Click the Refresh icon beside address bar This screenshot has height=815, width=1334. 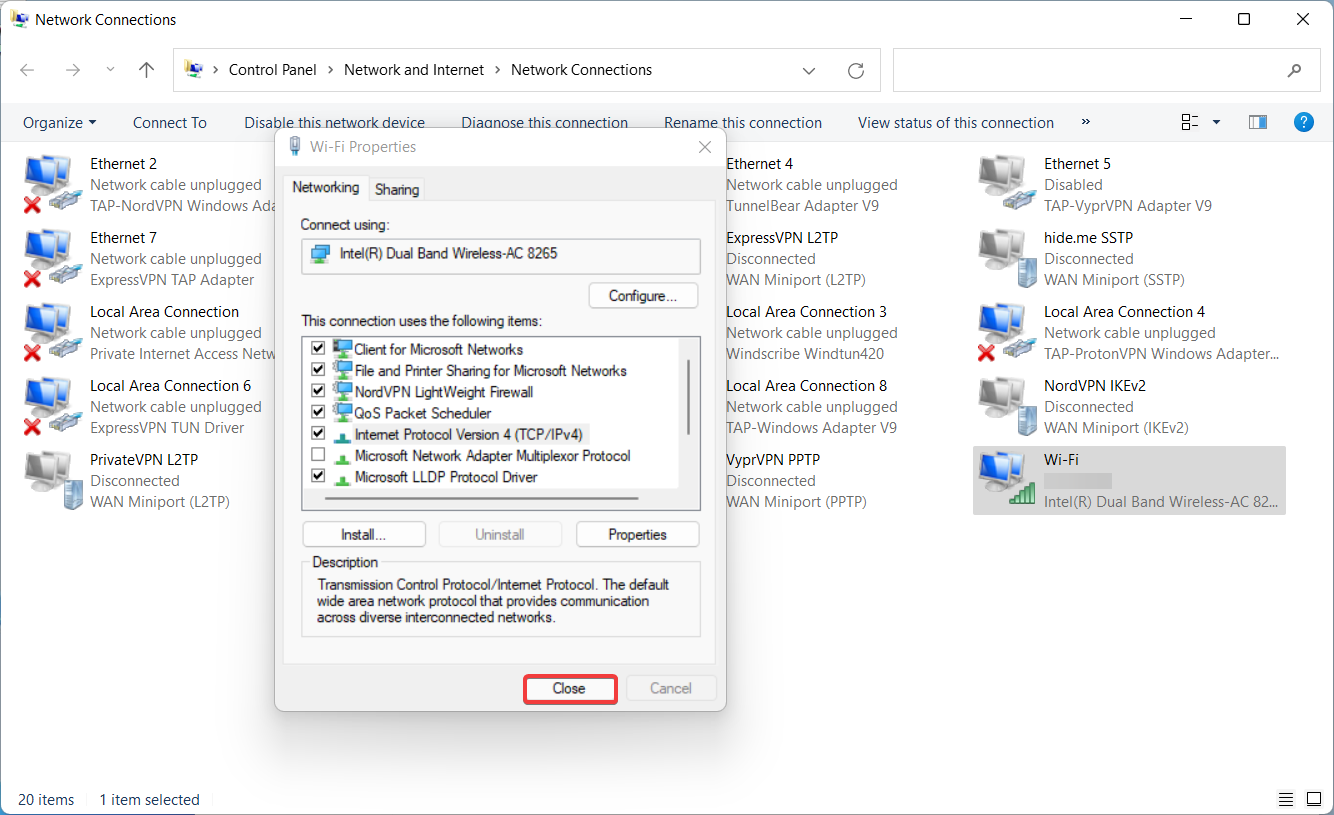pyautogui.click(x=855, y=70)
